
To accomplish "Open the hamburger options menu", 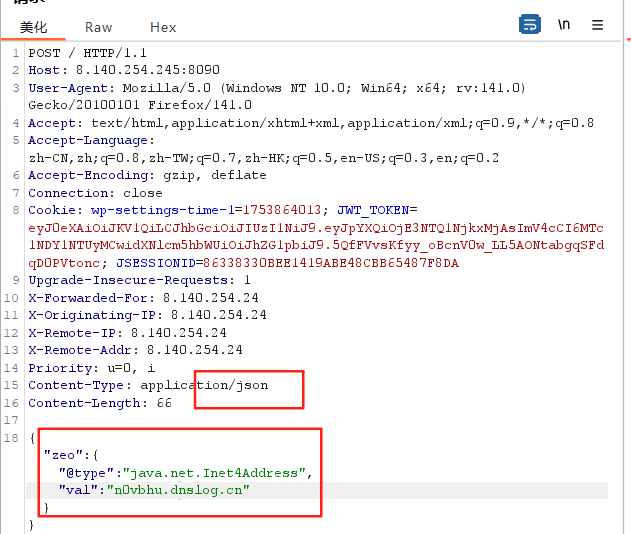I will point(598,25).
